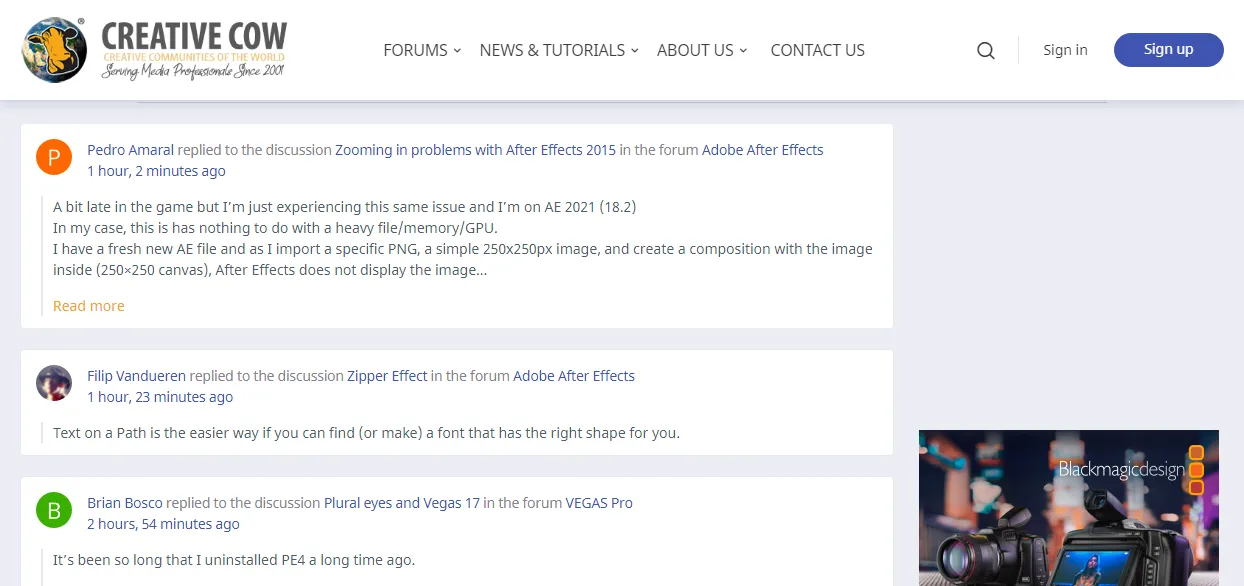Open the VEGAS Pro forum link

point(599,503)
